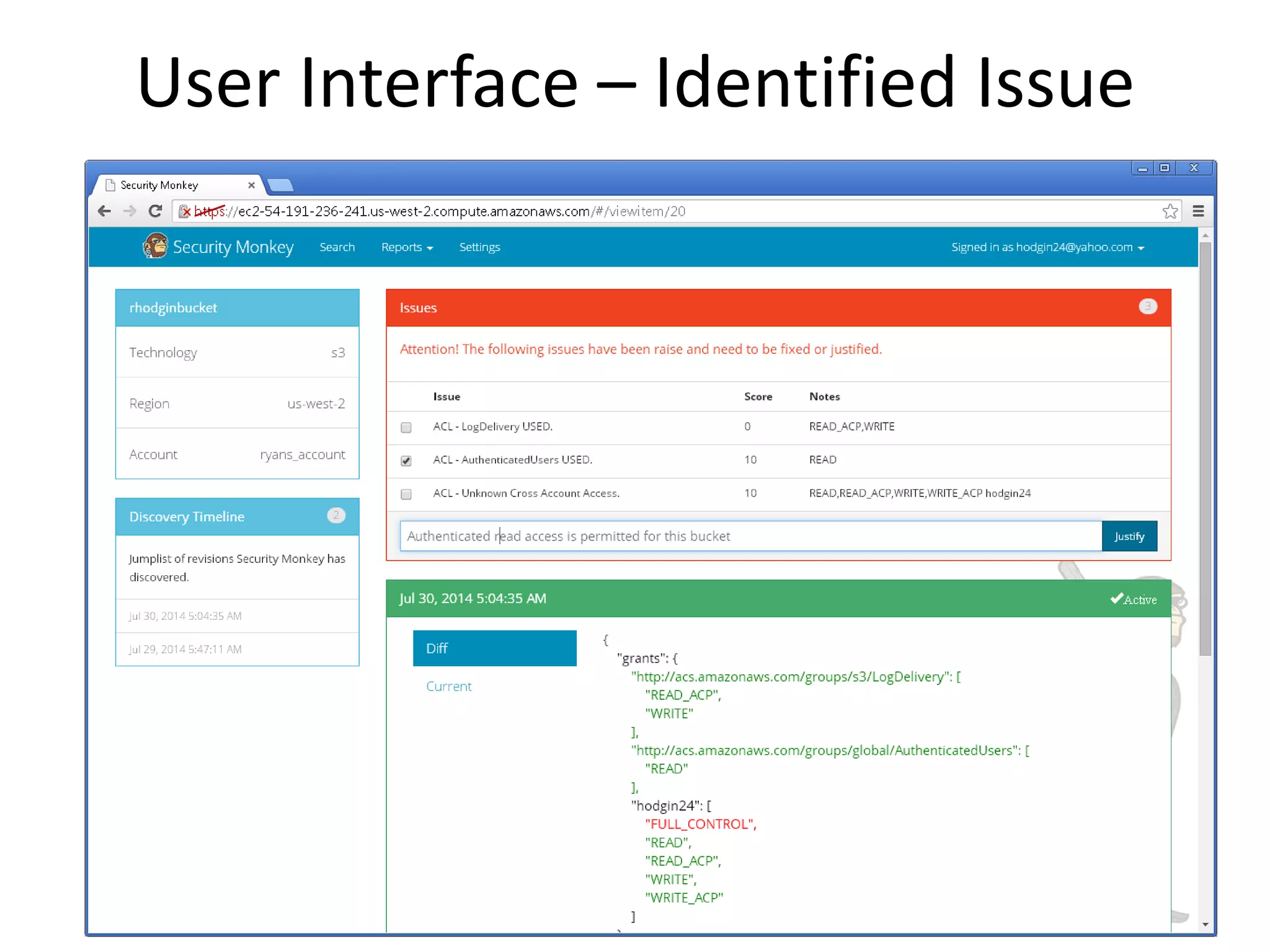Screen dimensions: 1270x952
Task: Bookmark page with the star icon
Action: [x=1170, y=211]
